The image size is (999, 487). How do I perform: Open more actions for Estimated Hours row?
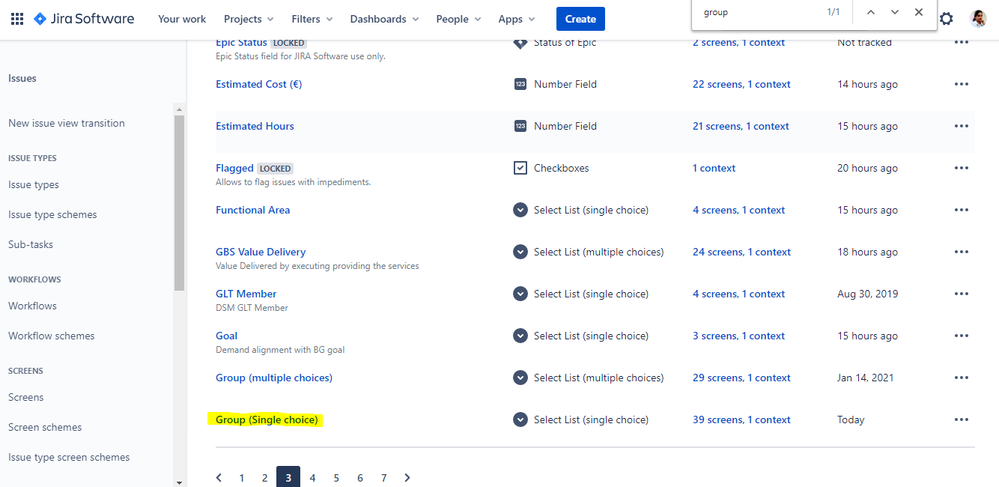click(961, 126)
